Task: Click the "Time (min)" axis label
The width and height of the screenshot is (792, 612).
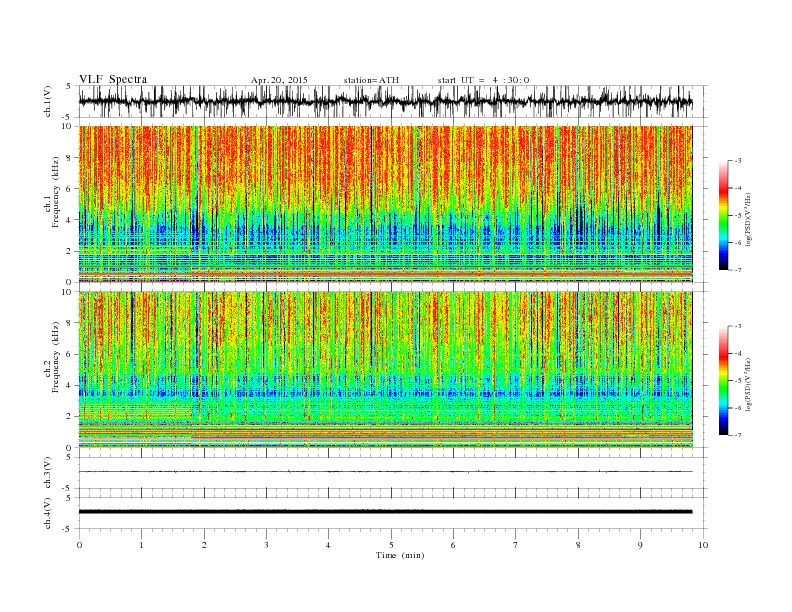Action: click(x=400, y=555)
